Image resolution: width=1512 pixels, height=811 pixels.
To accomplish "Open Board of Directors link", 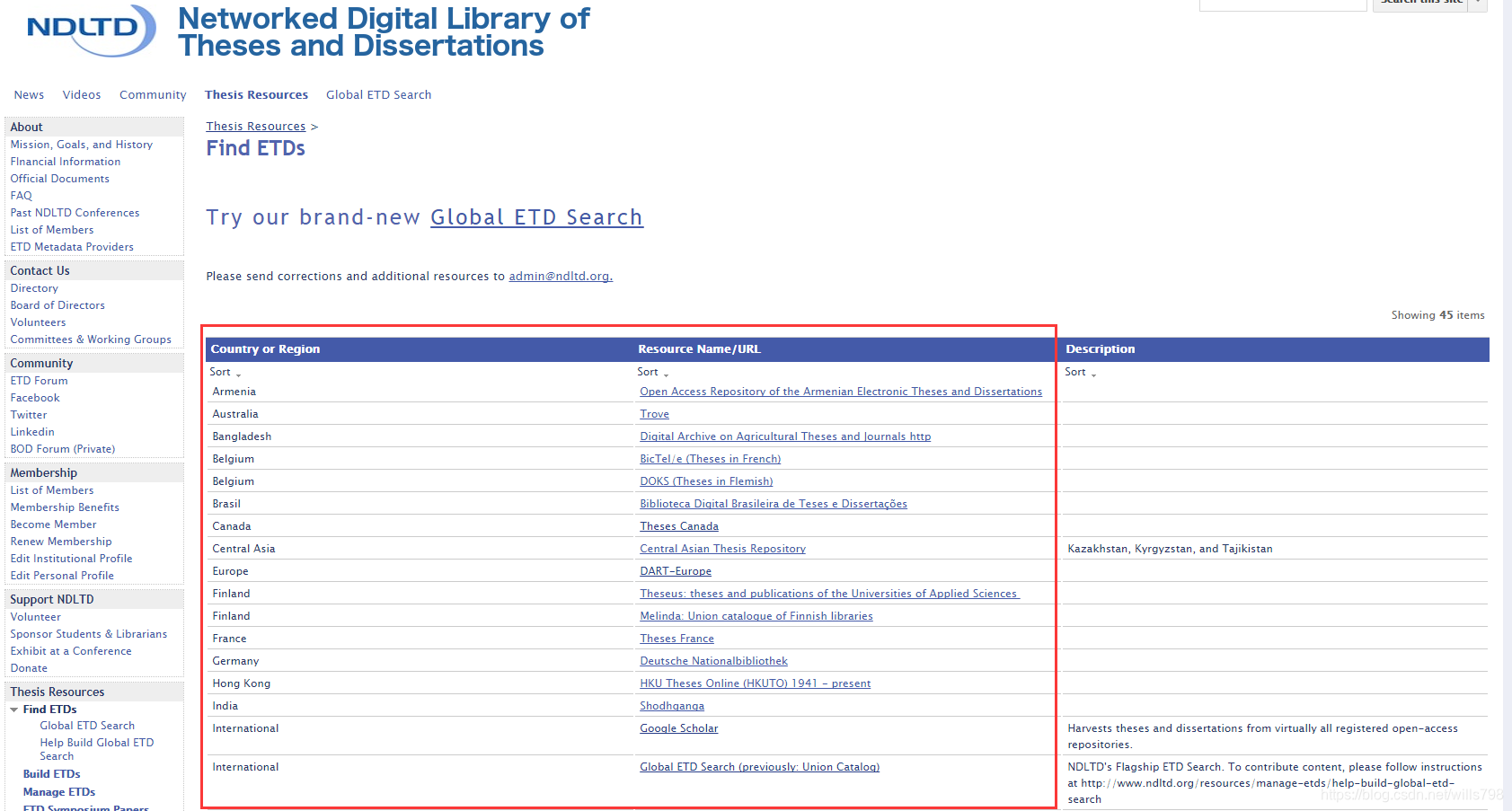I will tap(57, 305).
